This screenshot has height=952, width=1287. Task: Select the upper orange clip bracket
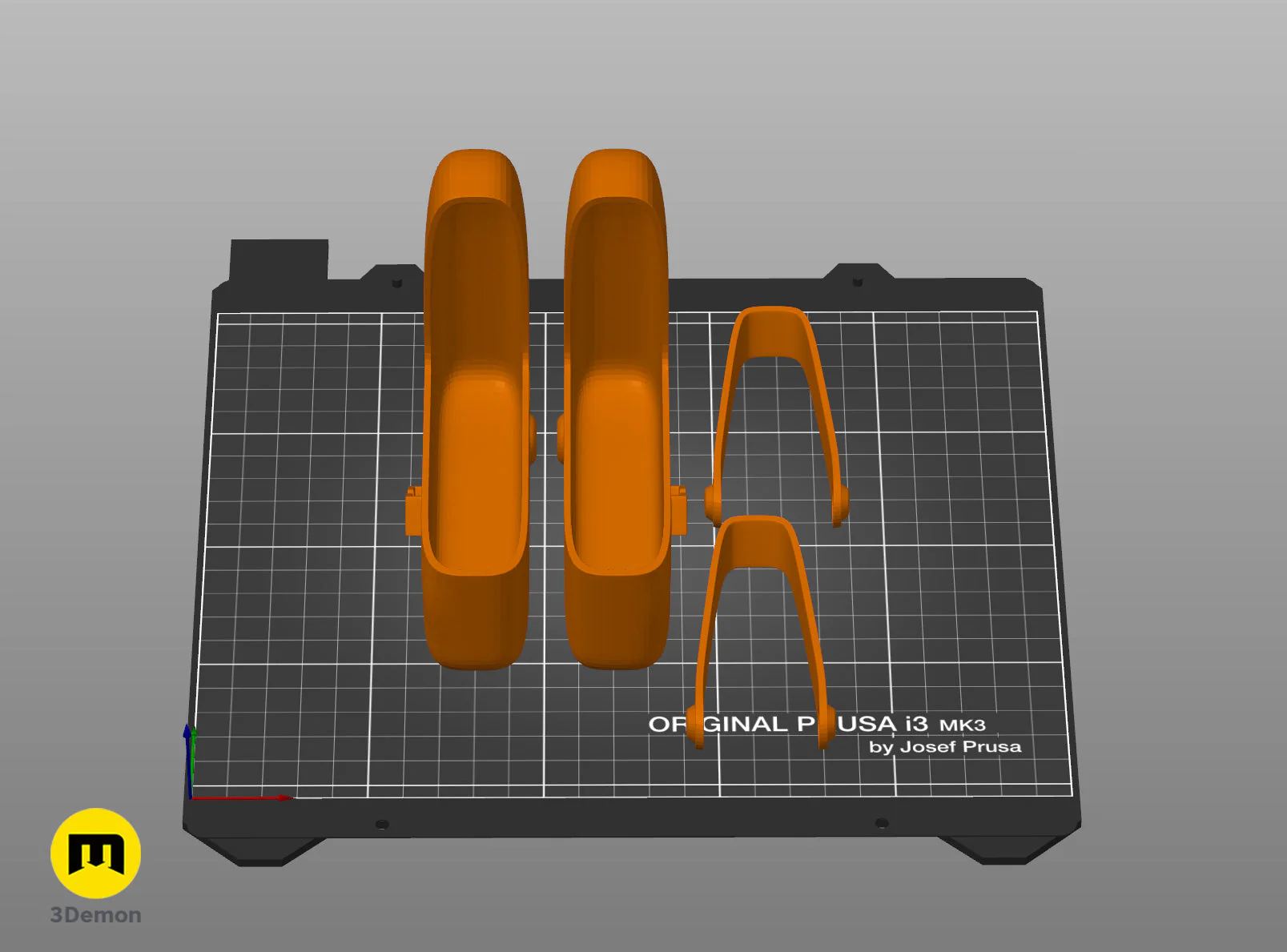(775, 416)
